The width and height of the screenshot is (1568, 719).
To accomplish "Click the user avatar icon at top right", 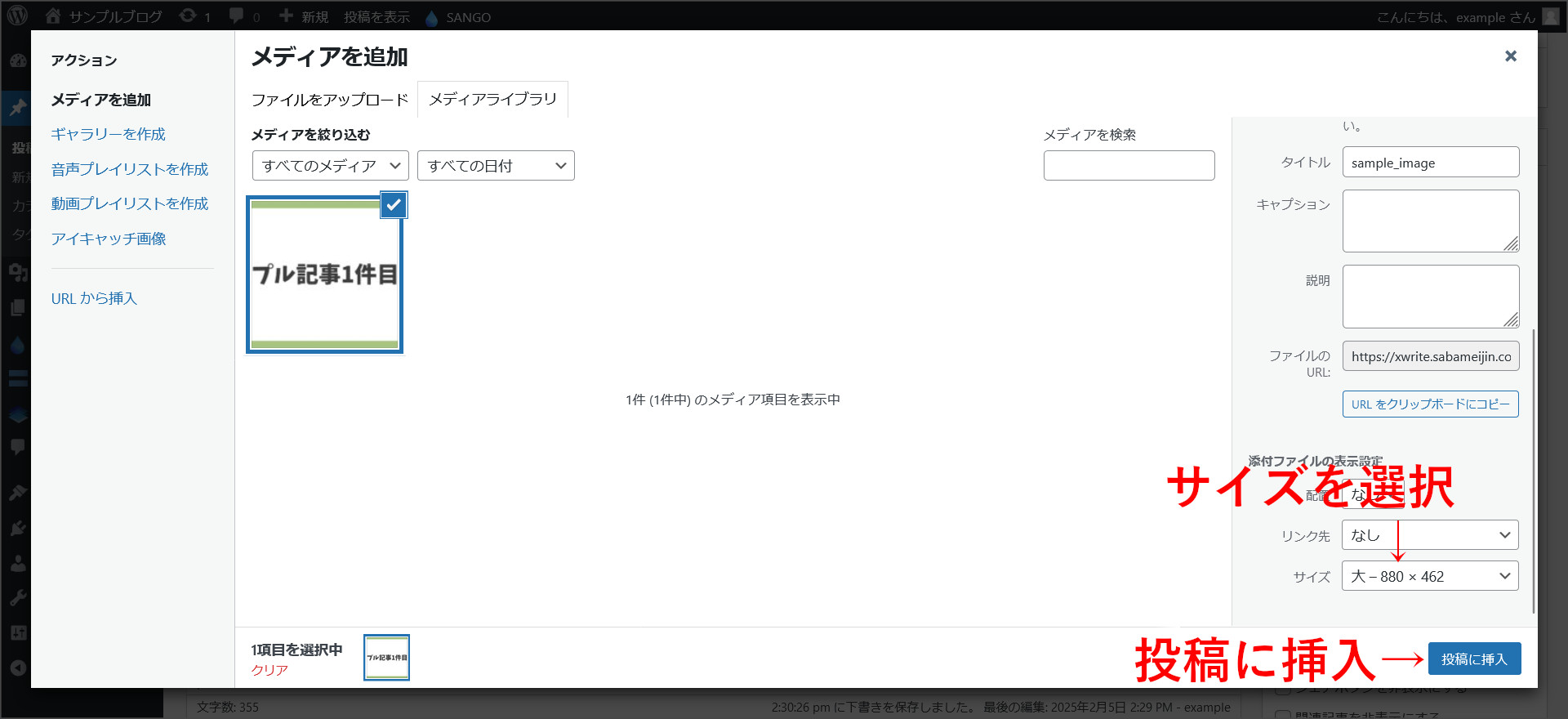I will tap(1551, 16).
